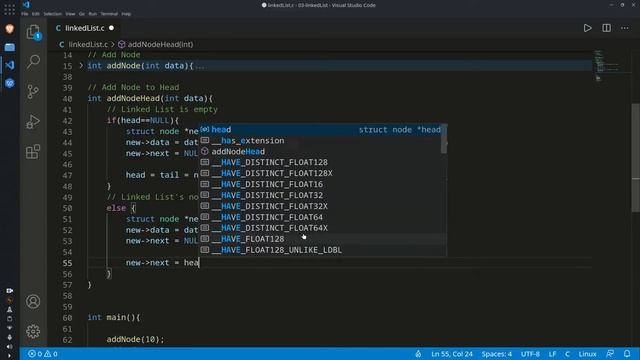Image resolution: width=640 pixels, height=360 pixels.
Task: Choose __HAVE_DISTINCT_FLOAT16 suggestion
Action: click(320, 184)
